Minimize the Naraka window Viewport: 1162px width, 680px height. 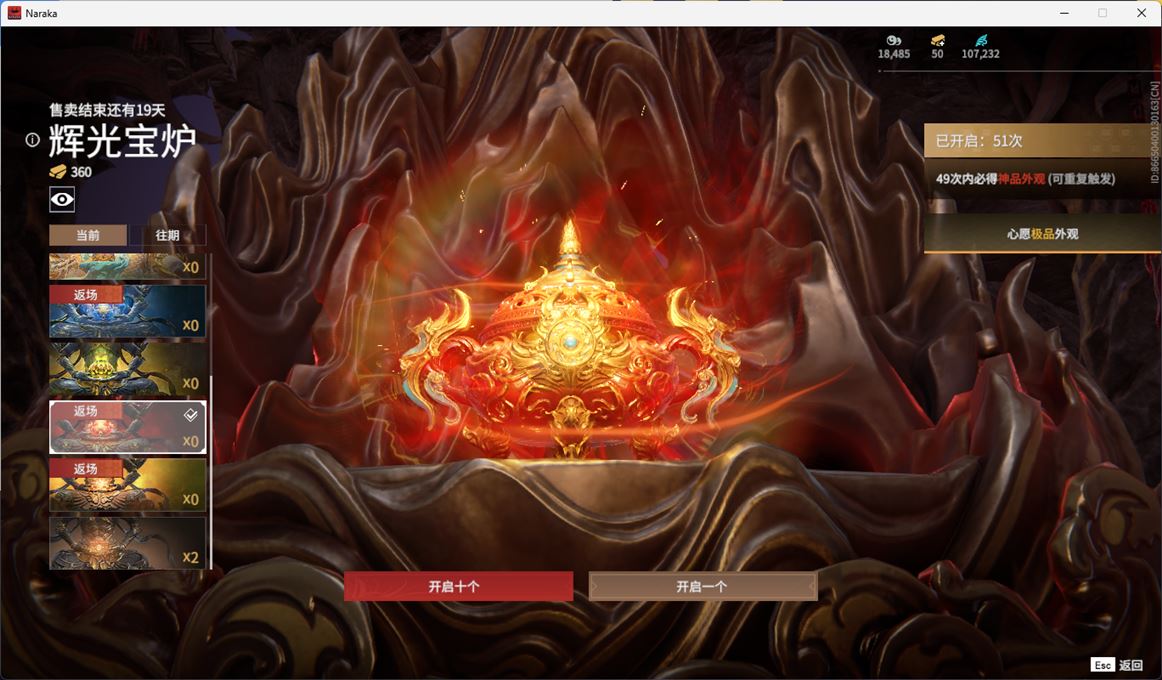[1064, 13]
